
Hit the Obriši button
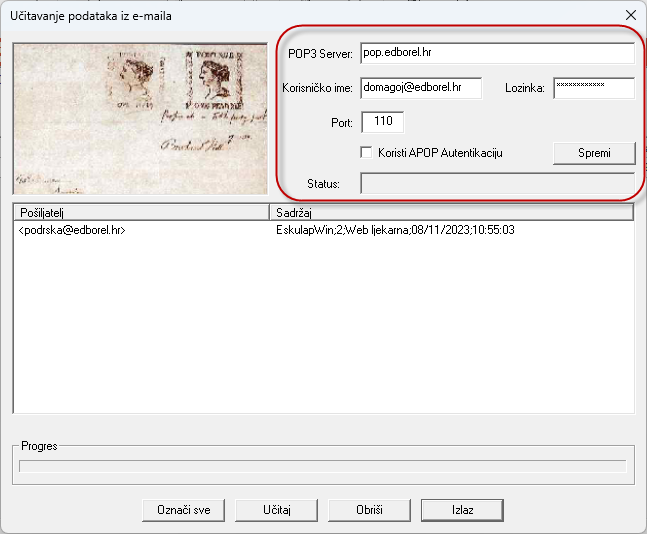[x=369, y=510]
